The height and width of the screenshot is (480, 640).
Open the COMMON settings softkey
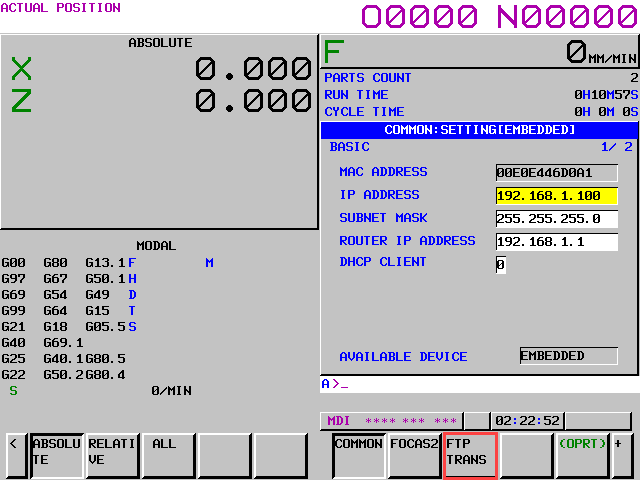[358, 456]
